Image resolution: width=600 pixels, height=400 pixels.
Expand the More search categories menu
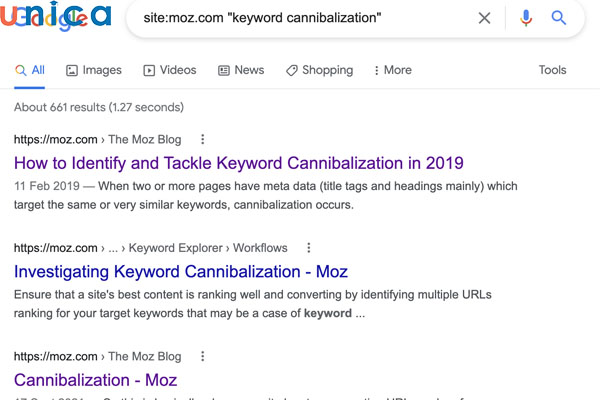(x=392, y=70)
